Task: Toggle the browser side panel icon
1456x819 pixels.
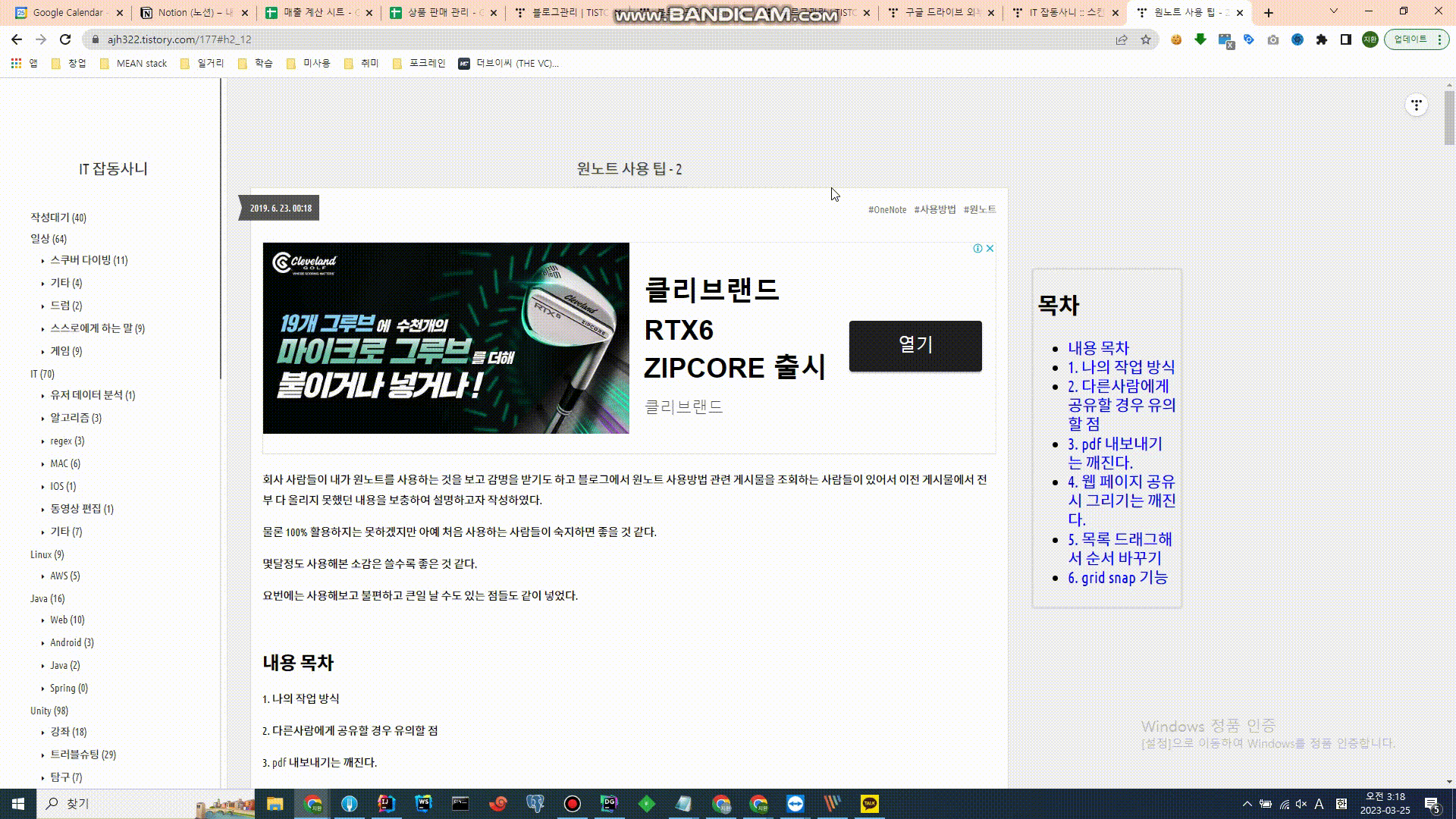Action: tap(1346, 39)
